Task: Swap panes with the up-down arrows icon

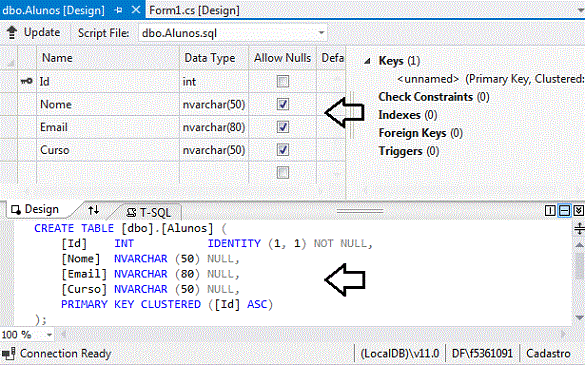Action: point(93,210)
